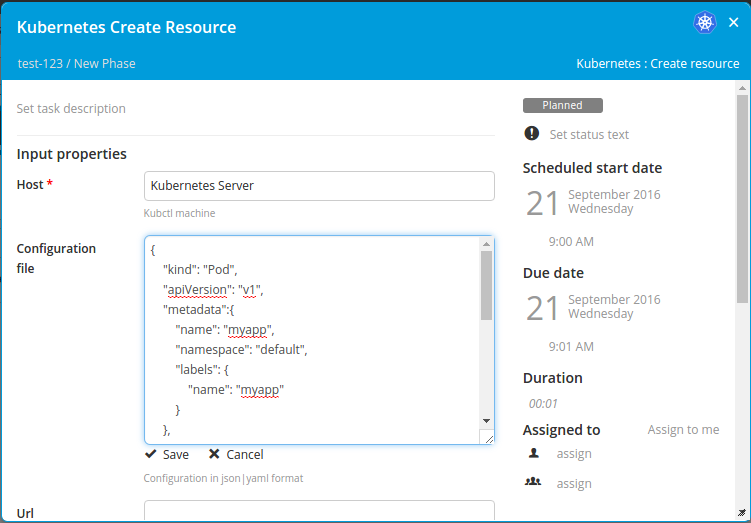Click the Kubernetes helm wheel icon
The height and width of the screenshot is (523, 751).
pyautogui.click(x=704, y=23)
